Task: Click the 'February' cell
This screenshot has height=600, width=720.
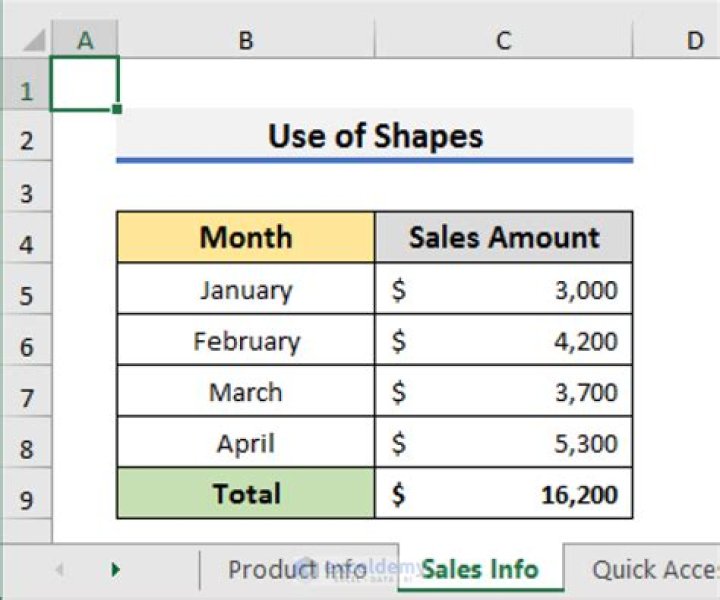Action: pyautogui.click(x=246, y=340)
